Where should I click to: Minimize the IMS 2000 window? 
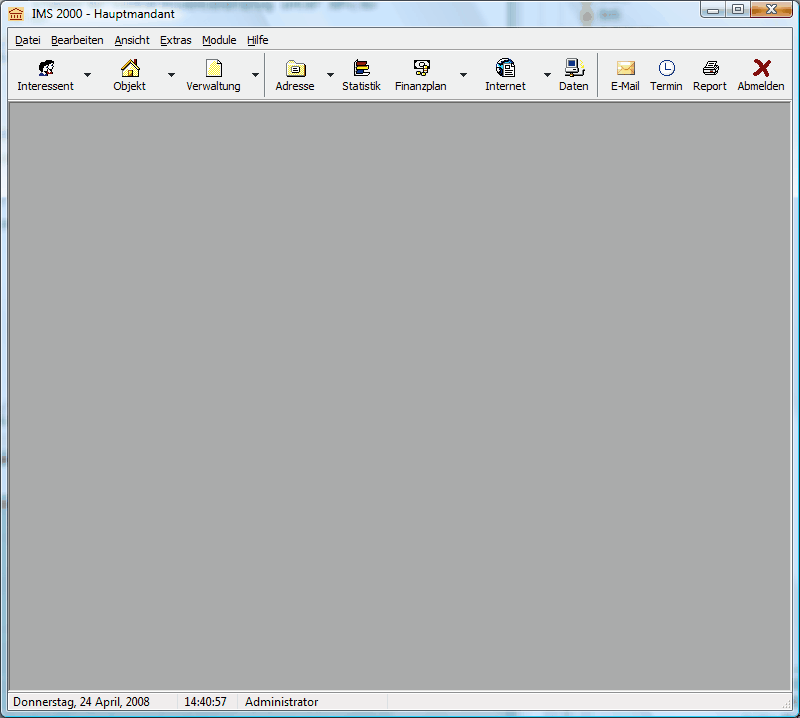pos(713,10)
